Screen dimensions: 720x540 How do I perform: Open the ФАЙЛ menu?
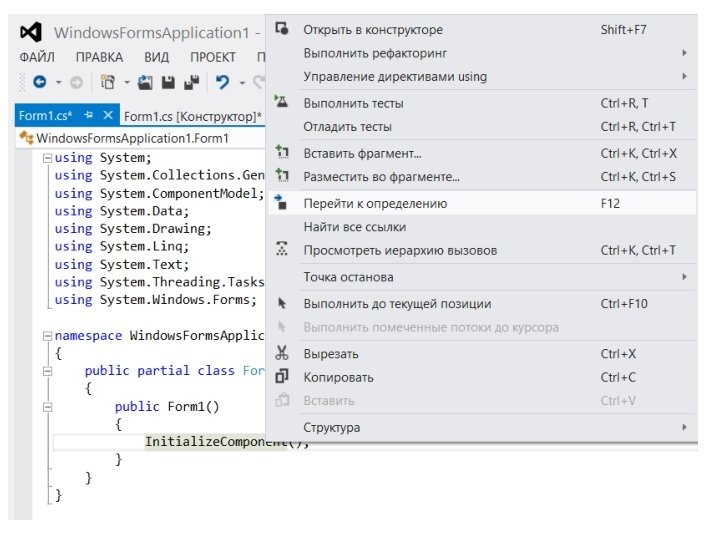(x=37, y=57)
